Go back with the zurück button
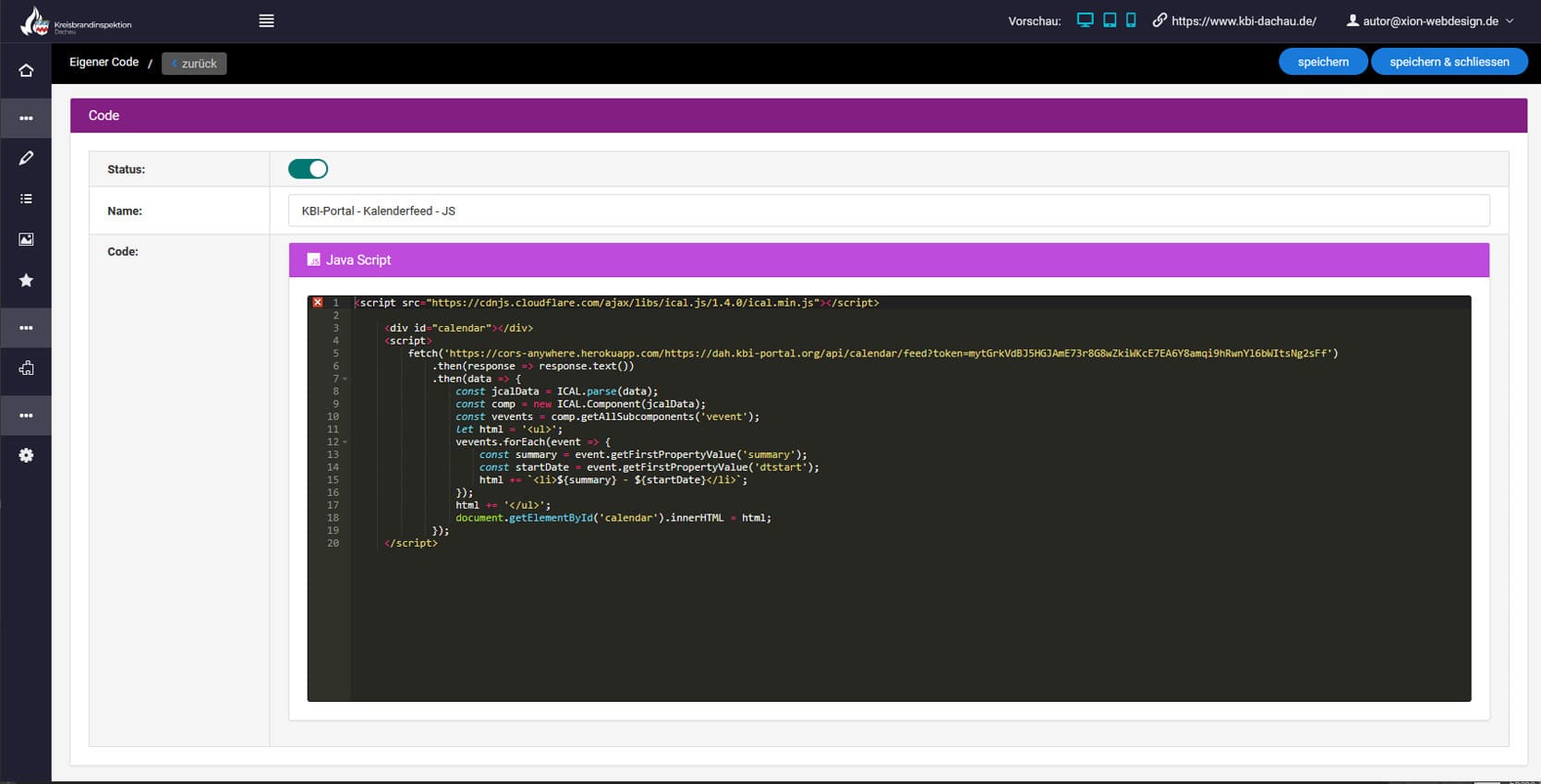 (194, 64)
